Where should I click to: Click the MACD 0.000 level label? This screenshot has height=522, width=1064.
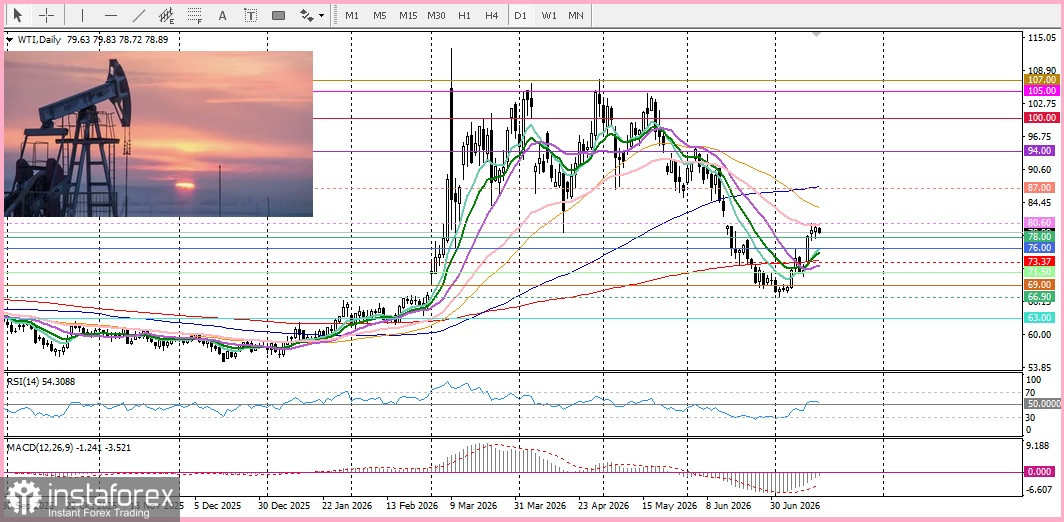pos(1042,472)
